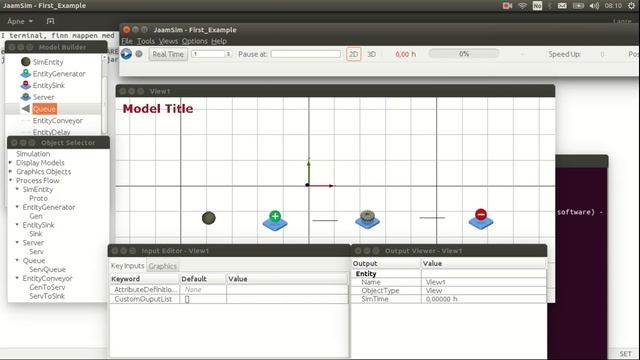The width and height of the screenshot is (640, 360).
Task: Adjust the real time factor stepper
Action: pyautogui.click(x=229, y=54)
